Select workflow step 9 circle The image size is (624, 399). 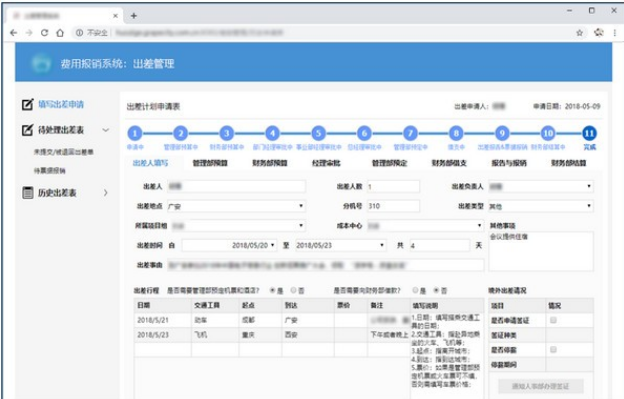[x=502, y=133]
